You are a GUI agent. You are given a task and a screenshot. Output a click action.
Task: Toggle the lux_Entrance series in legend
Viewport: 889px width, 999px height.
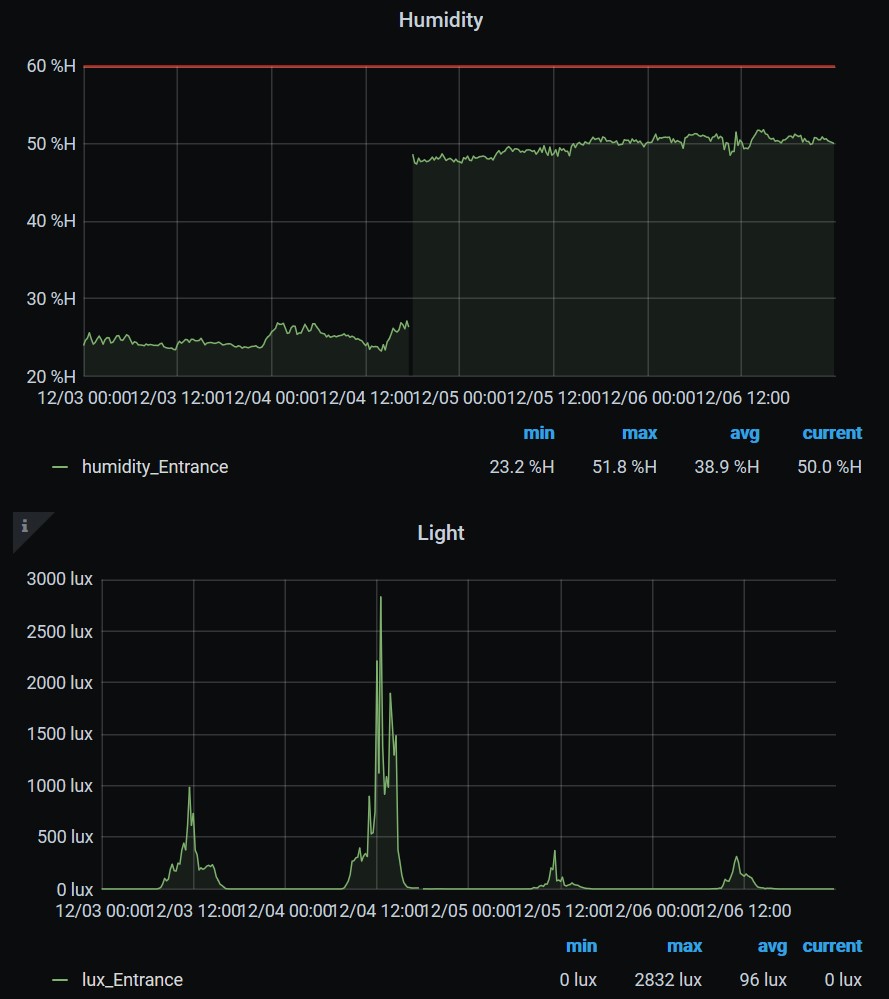132,980
